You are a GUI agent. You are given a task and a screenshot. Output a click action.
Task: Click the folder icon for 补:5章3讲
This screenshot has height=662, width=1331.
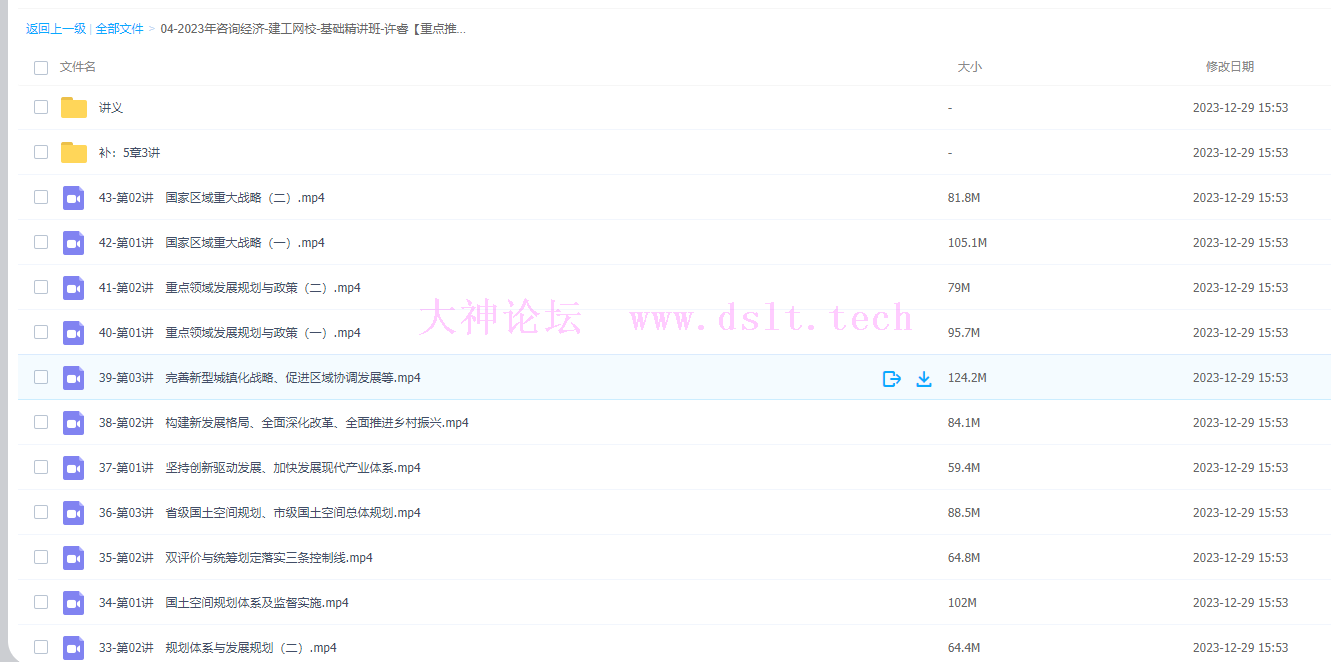[74, 152]
